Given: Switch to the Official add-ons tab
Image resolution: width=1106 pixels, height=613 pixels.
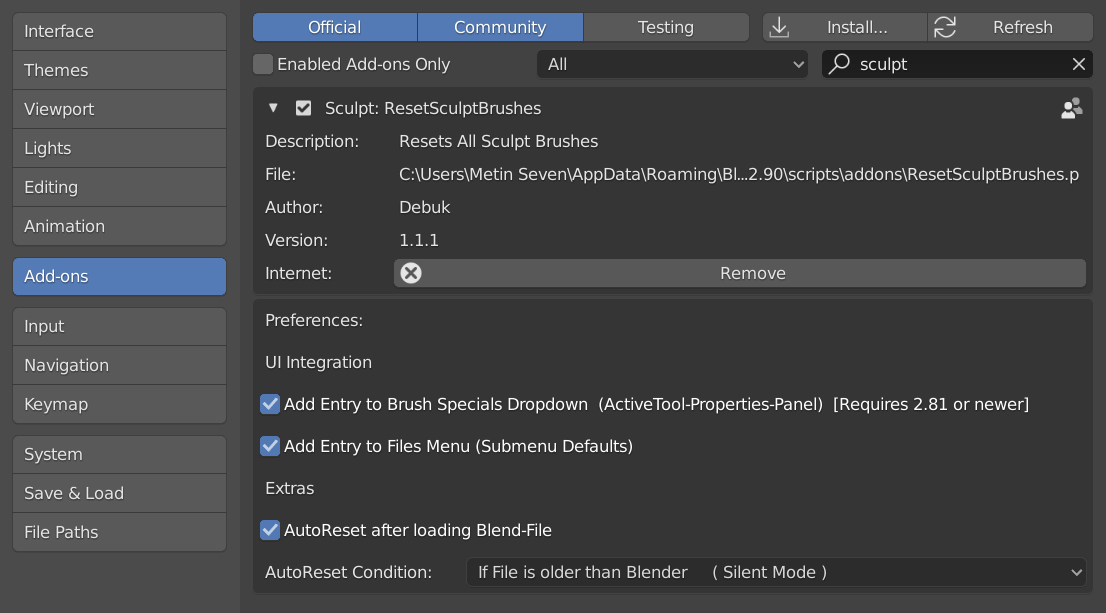Looking at the screenshot, I should (335, 27).
